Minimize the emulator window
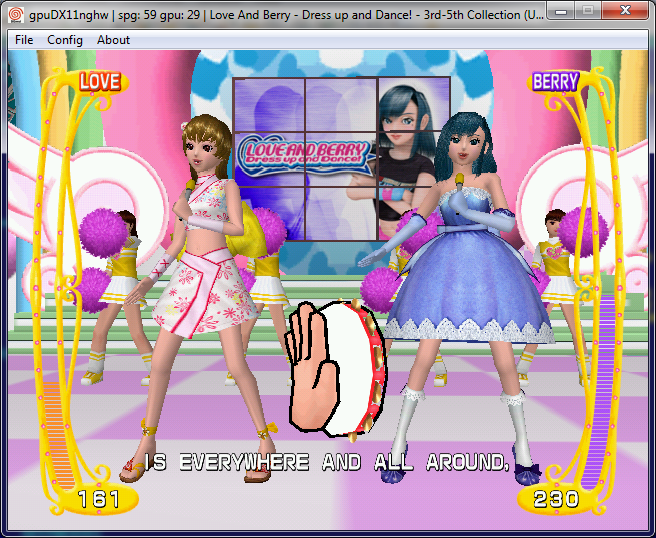 (x=561, y=11)
